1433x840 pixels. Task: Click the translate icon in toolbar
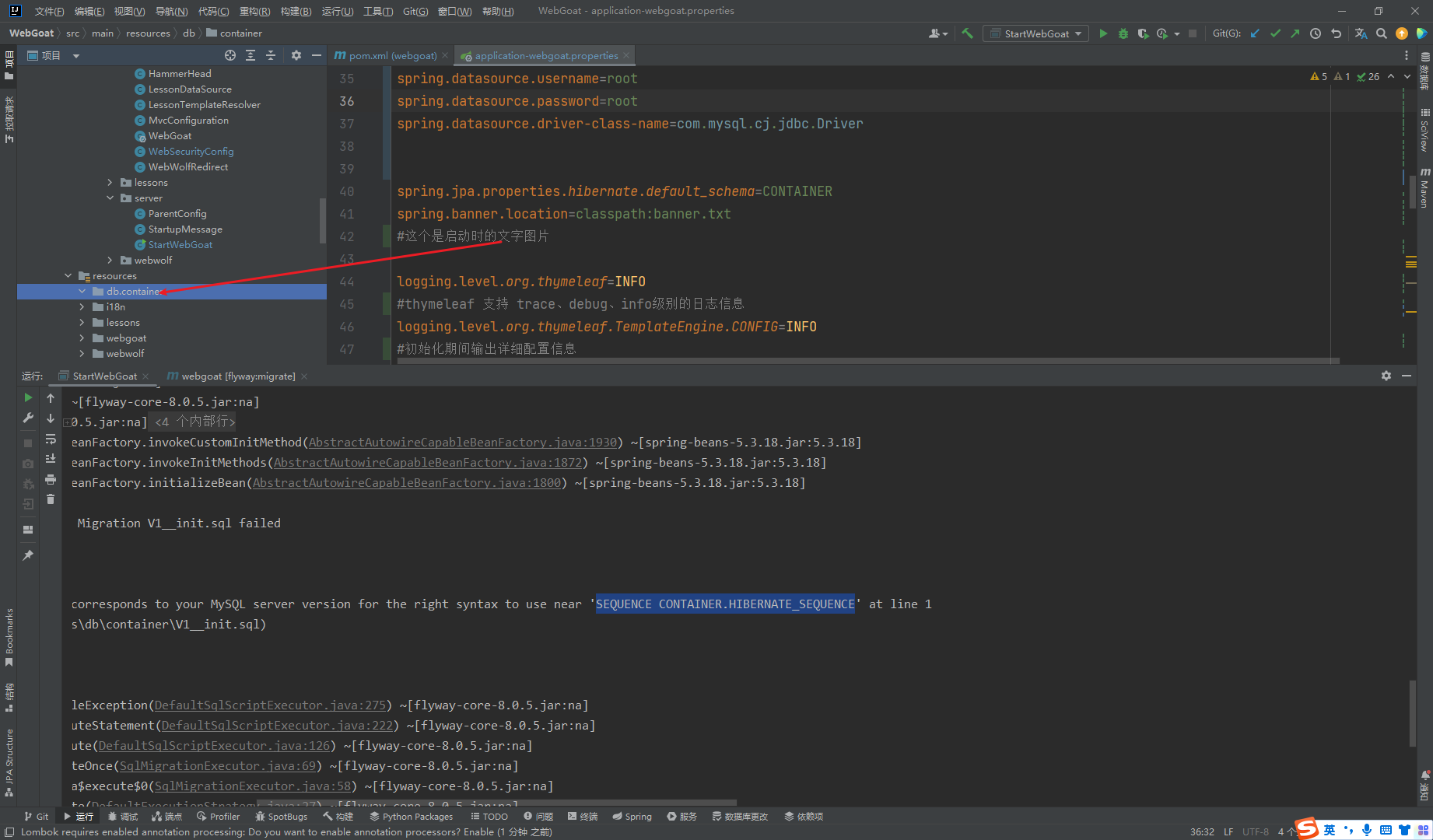(1361, 33)
